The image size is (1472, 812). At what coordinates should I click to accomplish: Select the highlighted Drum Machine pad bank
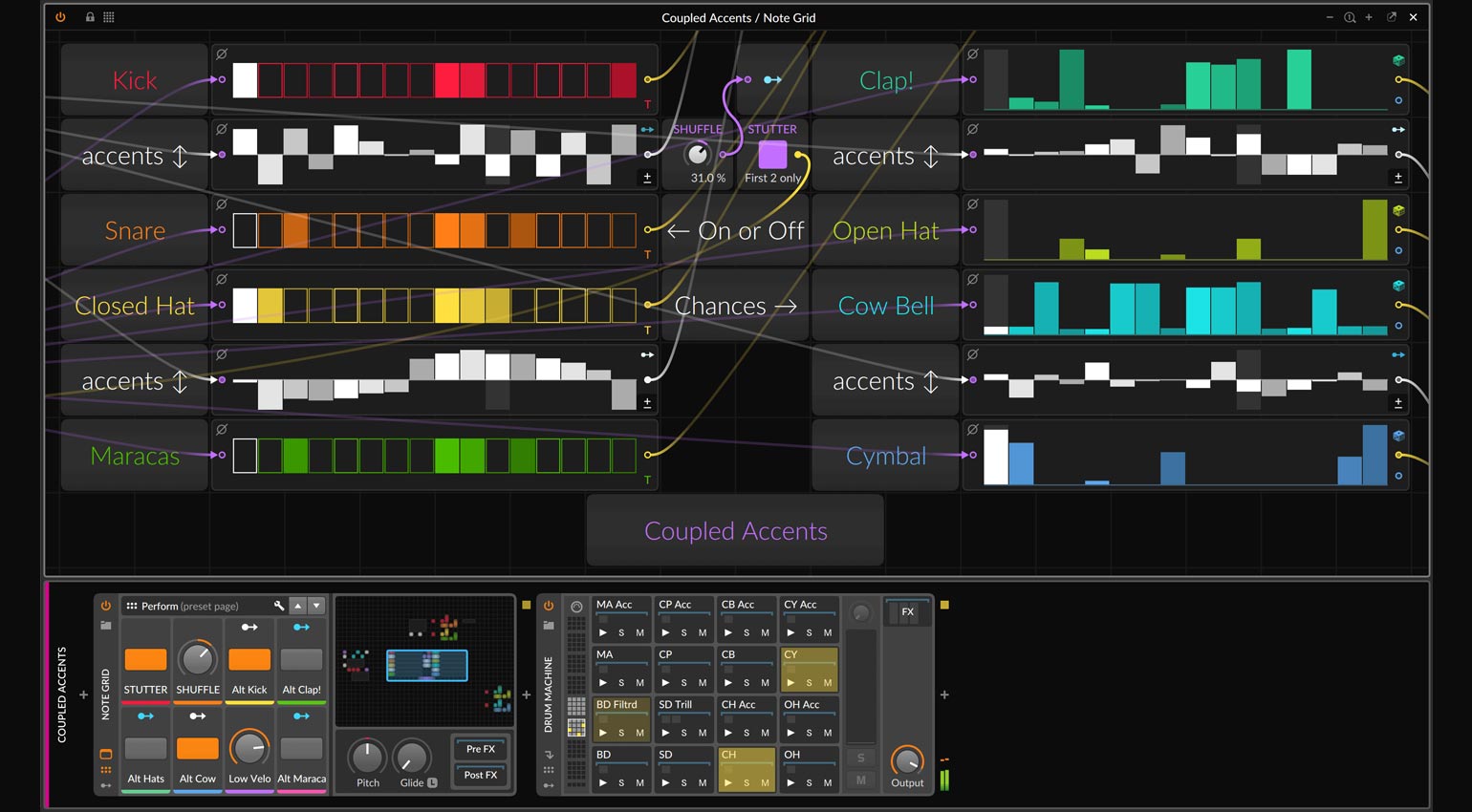coord(576,728)
